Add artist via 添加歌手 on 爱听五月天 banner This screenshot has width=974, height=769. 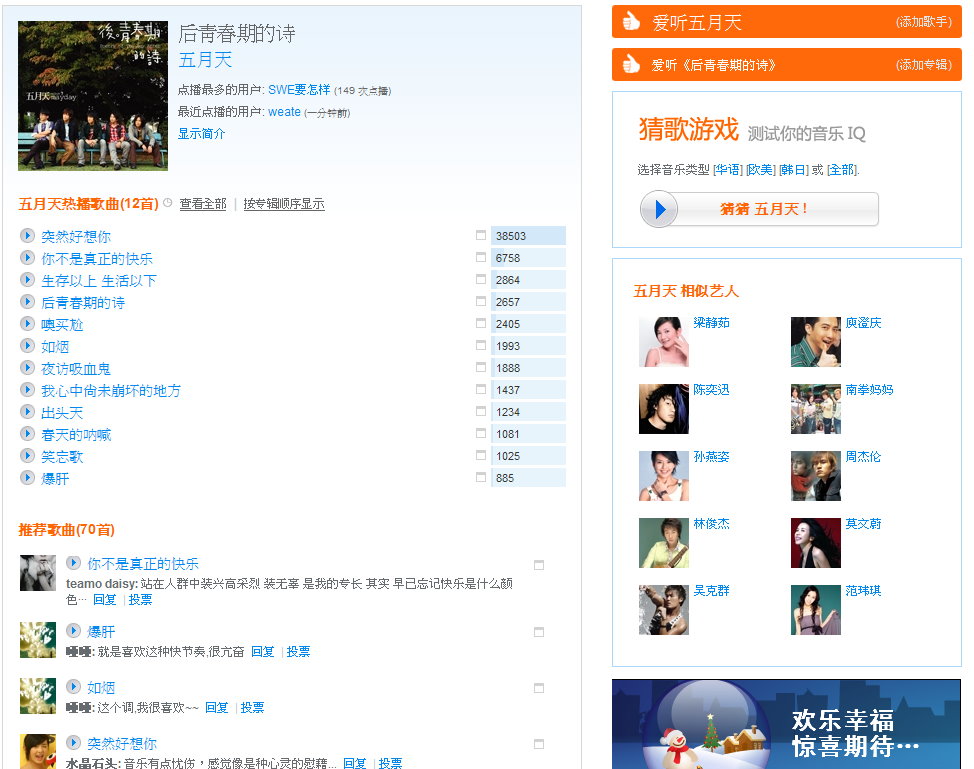coord(924,22)
